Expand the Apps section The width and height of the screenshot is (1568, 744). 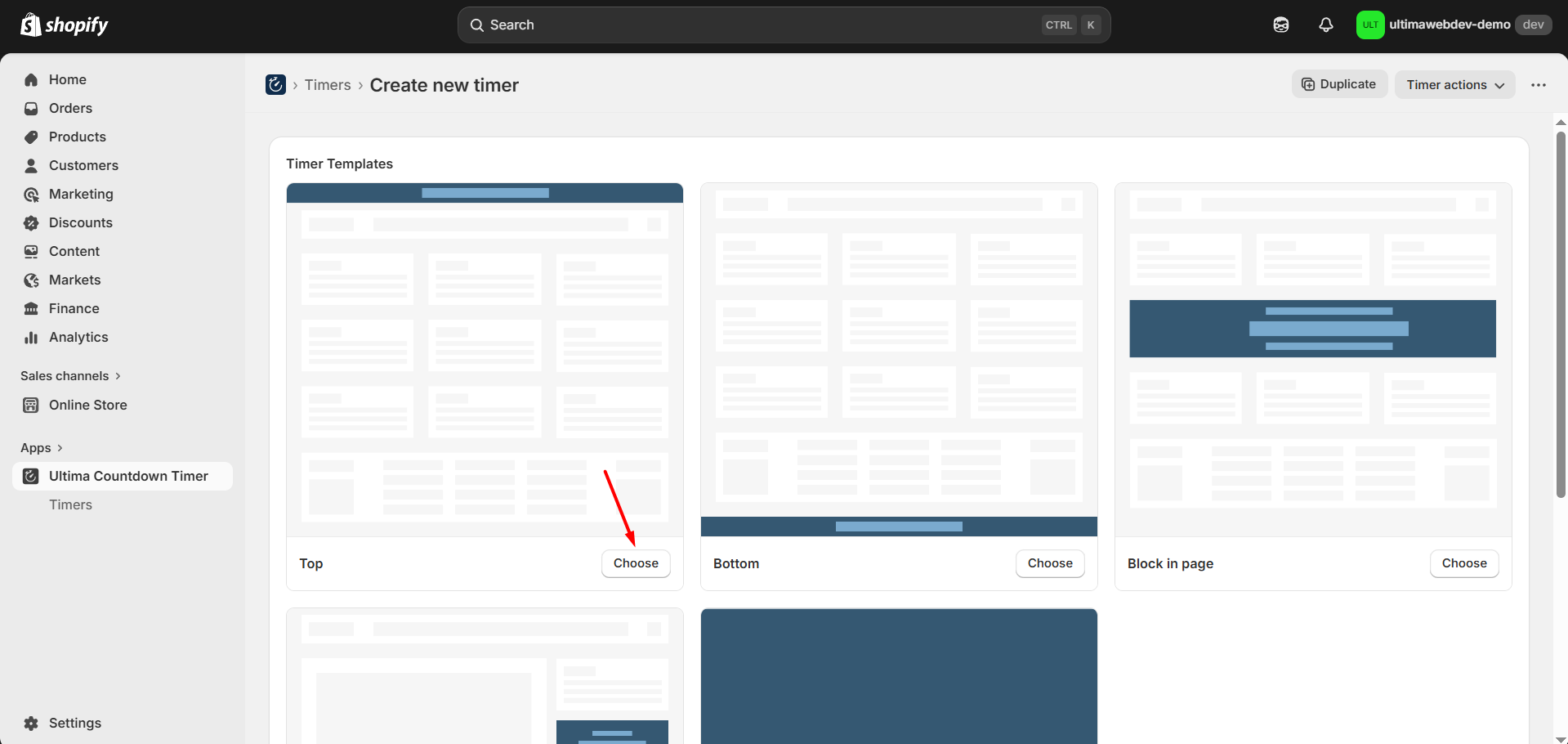point(42,448)
